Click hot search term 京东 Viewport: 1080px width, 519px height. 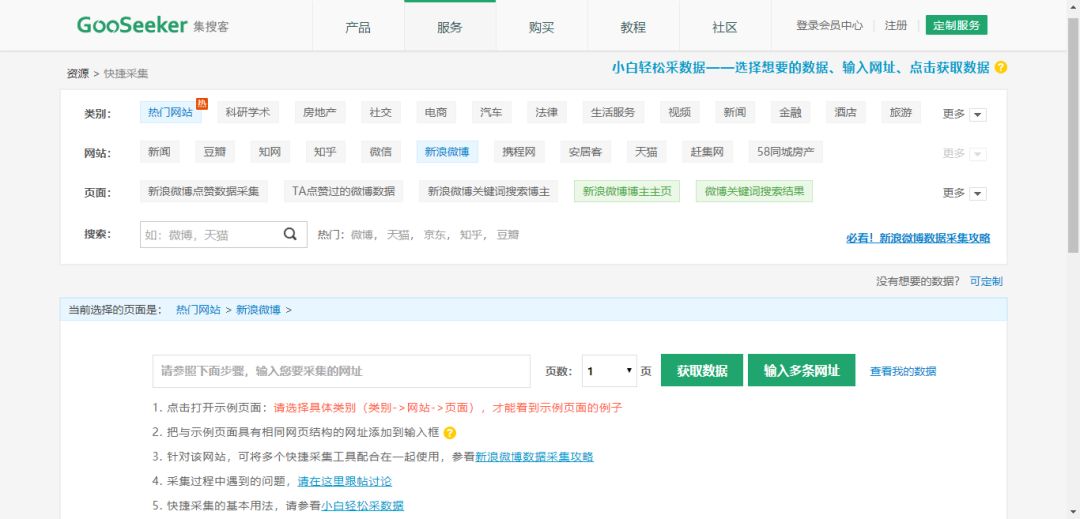point(434,235)
